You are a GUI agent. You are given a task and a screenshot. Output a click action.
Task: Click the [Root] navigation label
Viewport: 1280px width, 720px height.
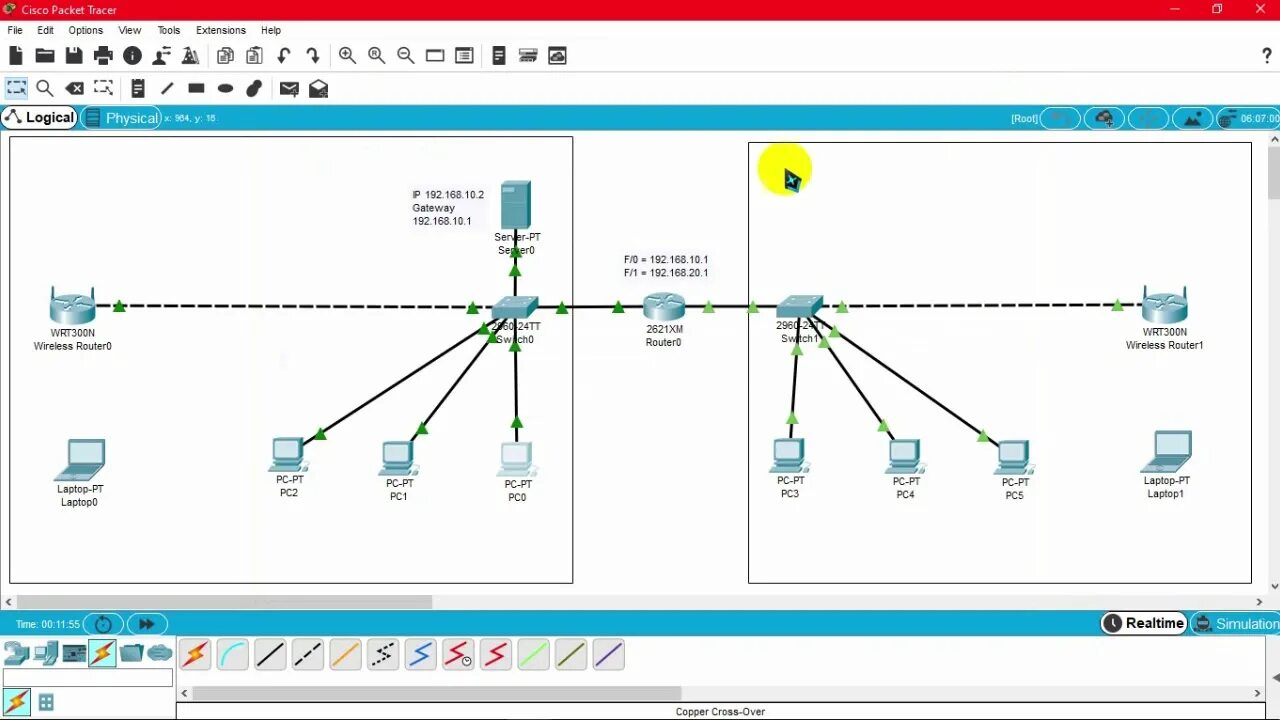click(x=1024, y=118)
